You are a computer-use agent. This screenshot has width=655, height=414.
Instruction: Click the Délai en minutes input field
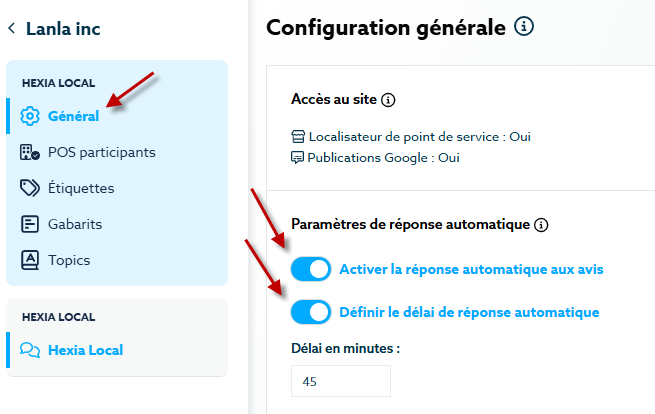[x=340, y=381]
